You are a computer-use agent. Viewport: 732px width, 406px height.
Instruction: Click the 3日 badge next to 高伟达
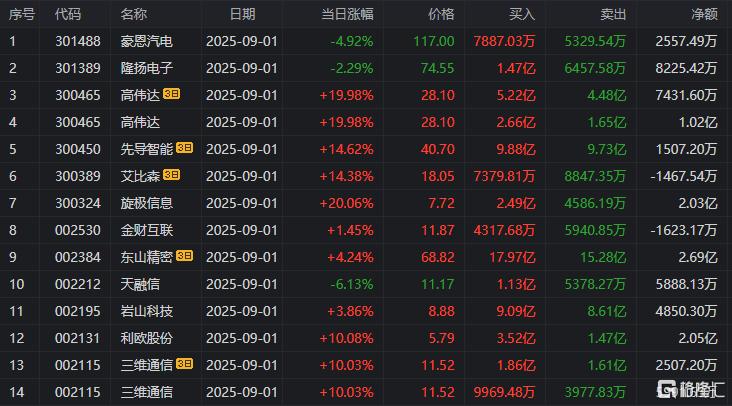click(x=171, y=94)
